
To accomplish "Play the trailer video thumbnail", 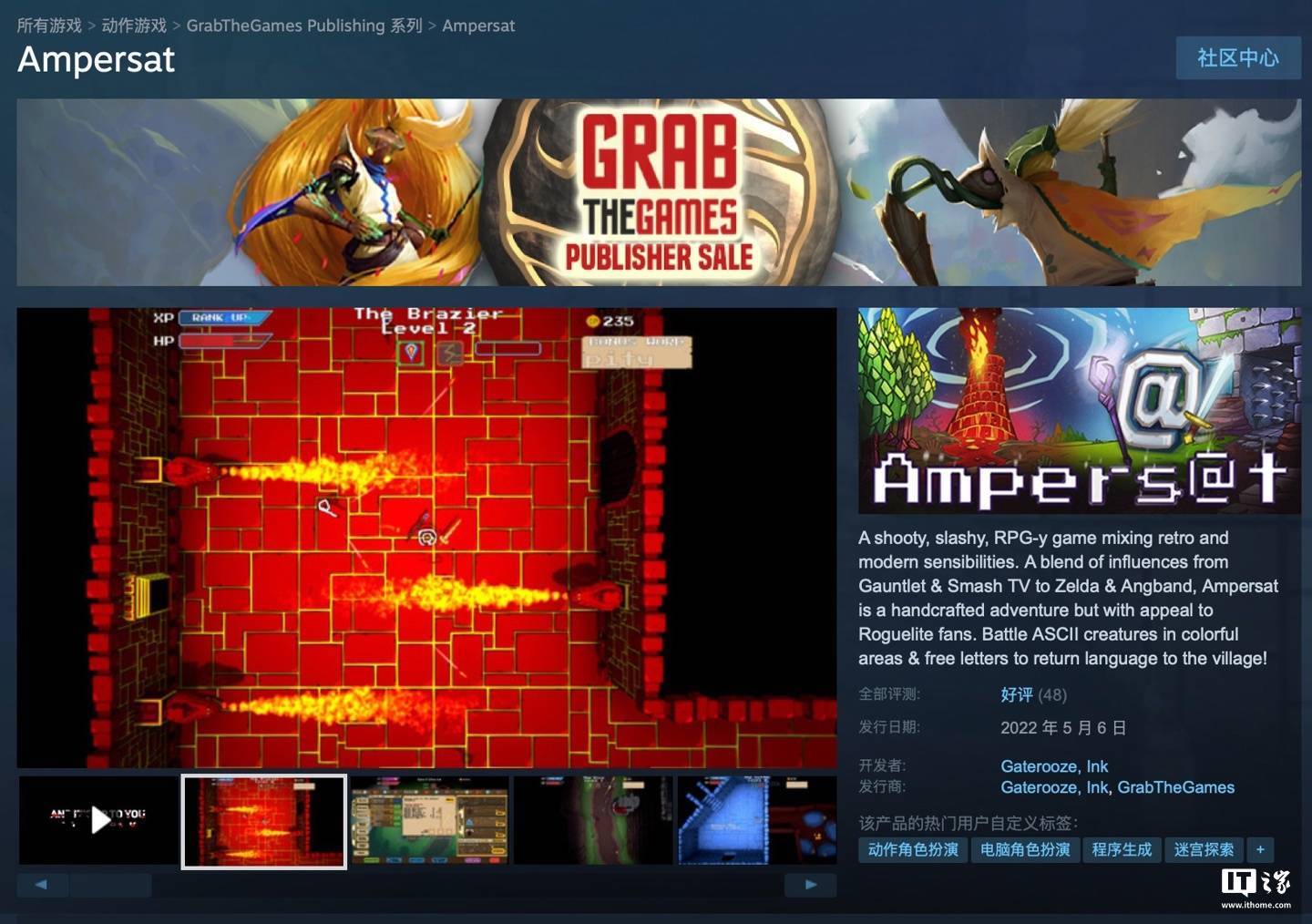I will [x=99, y=820].
